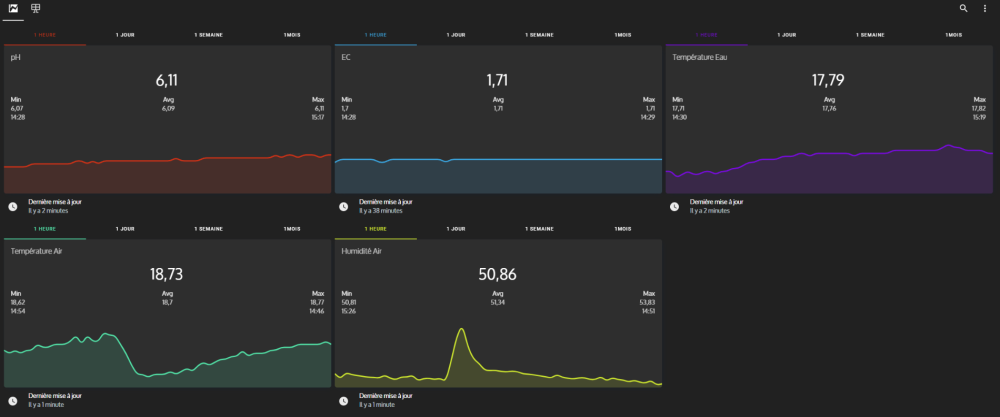Click 'Il y a 38 minutes' under EC
Viewport: 1000px width, 417px height.
(380, 210)
